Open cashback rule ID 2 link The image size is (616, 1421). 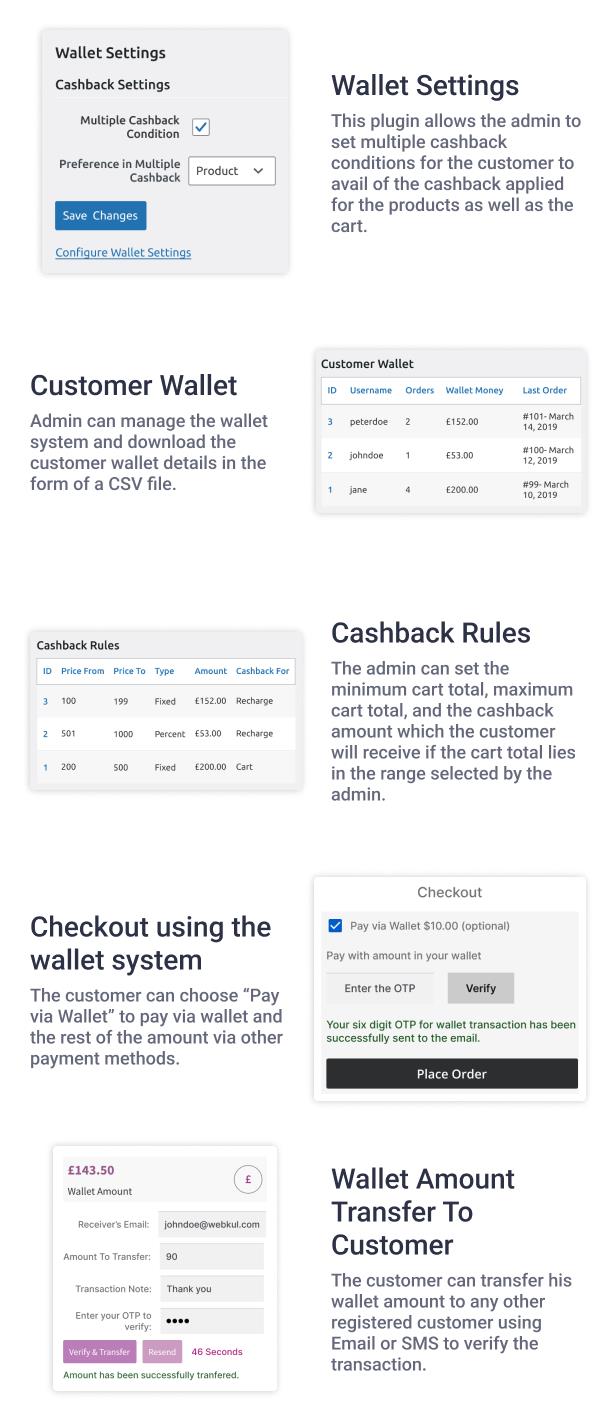(x=45, y=734)
